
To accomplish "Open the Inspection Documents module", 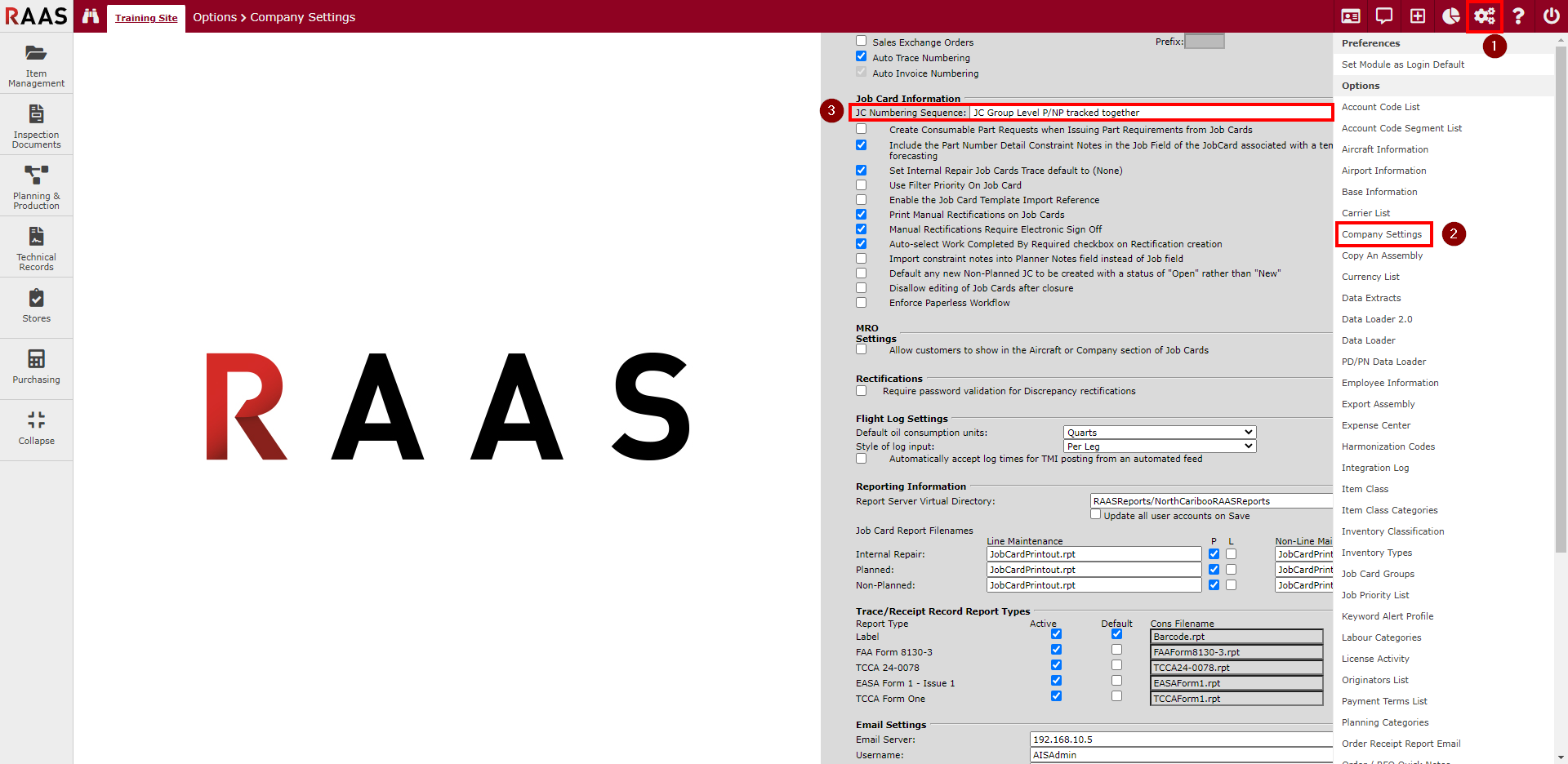I will pyautogui.click(x=36, y=125).
